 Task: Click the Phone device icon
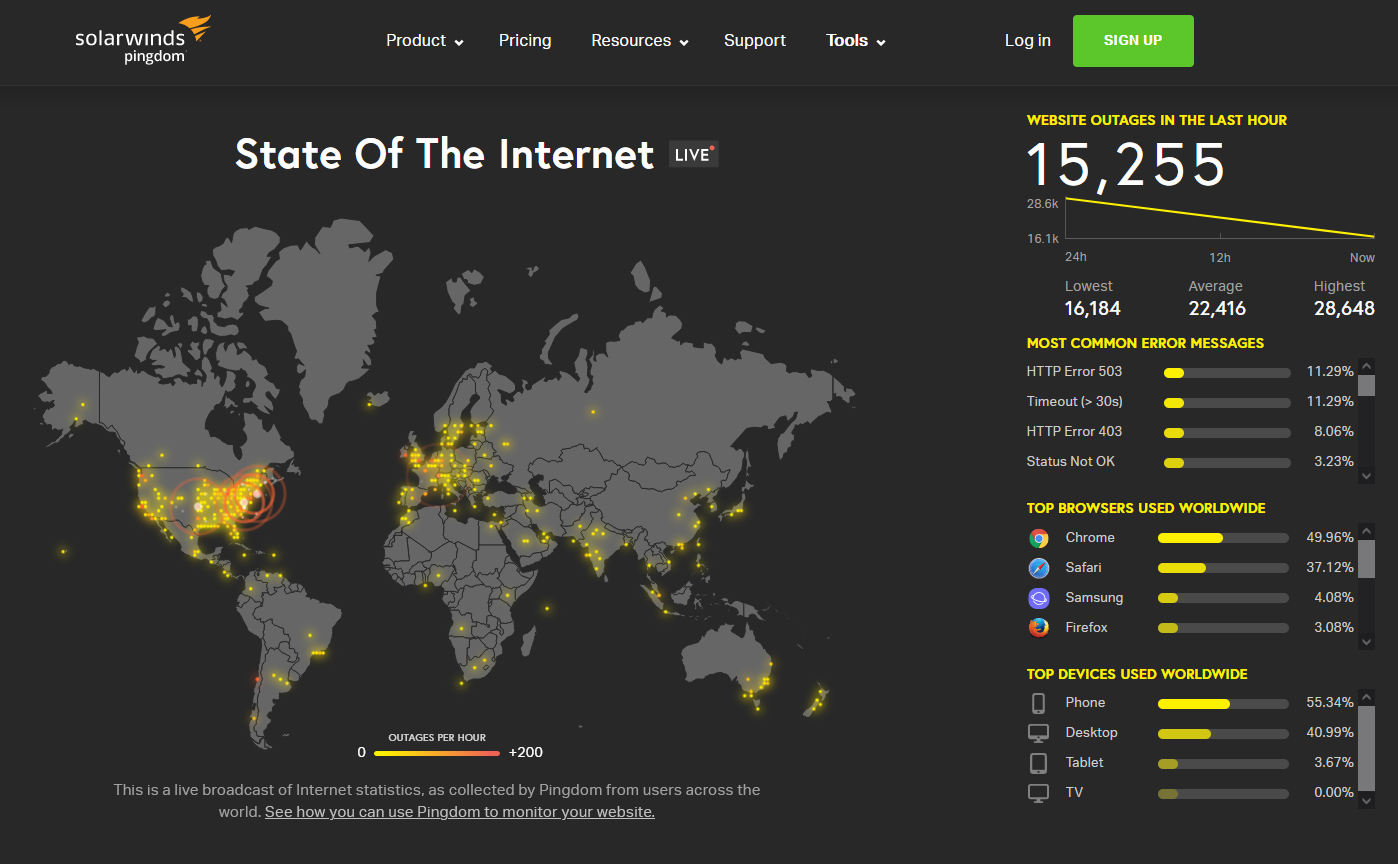click(x=1039, y=703)
